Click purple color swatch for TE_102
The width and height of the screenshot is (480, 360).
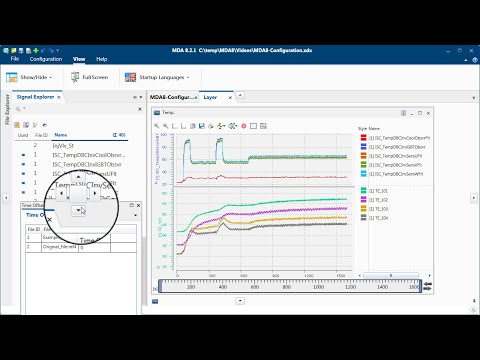[x=363, y=200]
